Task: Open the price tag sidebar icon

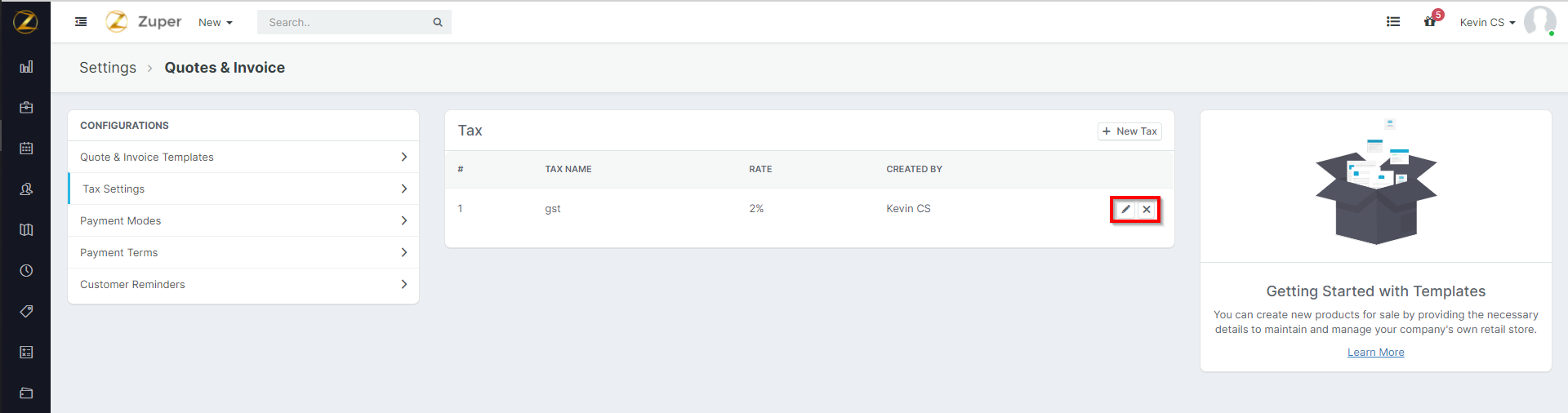Action: coord(26,311)
